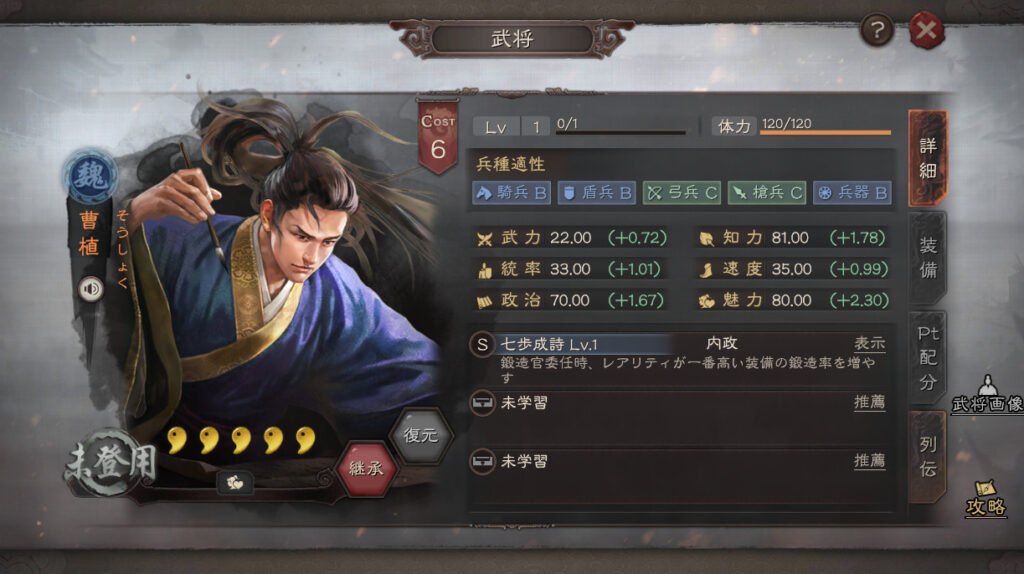This screenshot has width=1024, height=574.
Task: Click the 魏 faction emblem
Action: pyautogui.click(x=90, y=176)
